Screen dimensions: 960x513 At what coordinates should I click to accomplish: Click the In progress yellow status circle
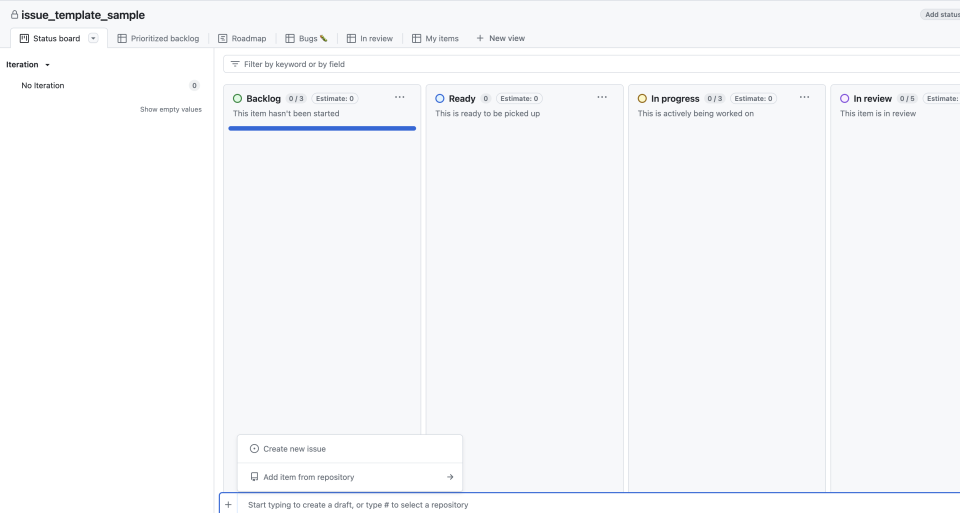642,98
